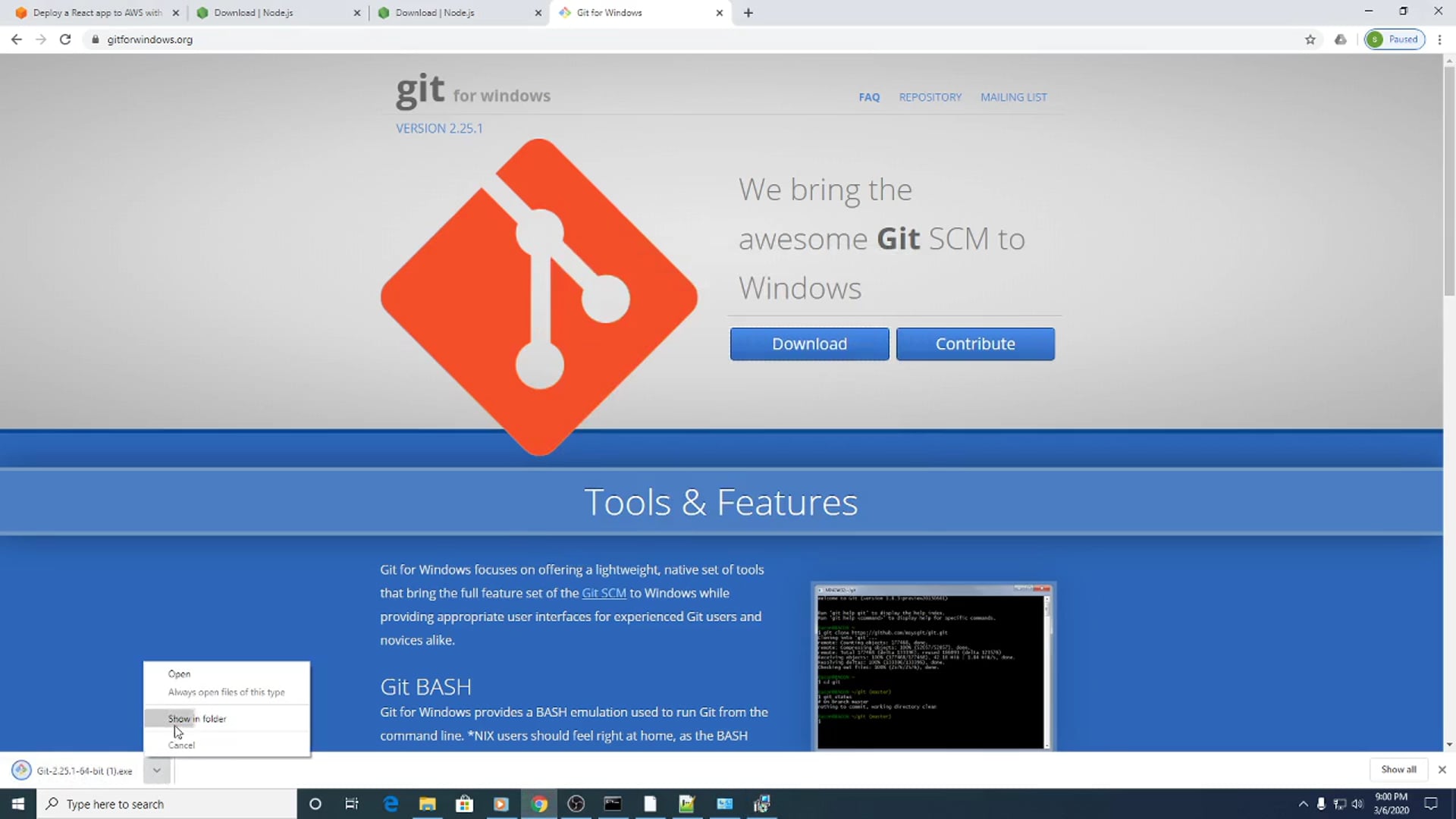Image resolution: width=1456 pixels, height=819 pixels.
Task: Click the Paused profile sync button
Action: [x=1395, y=39]
